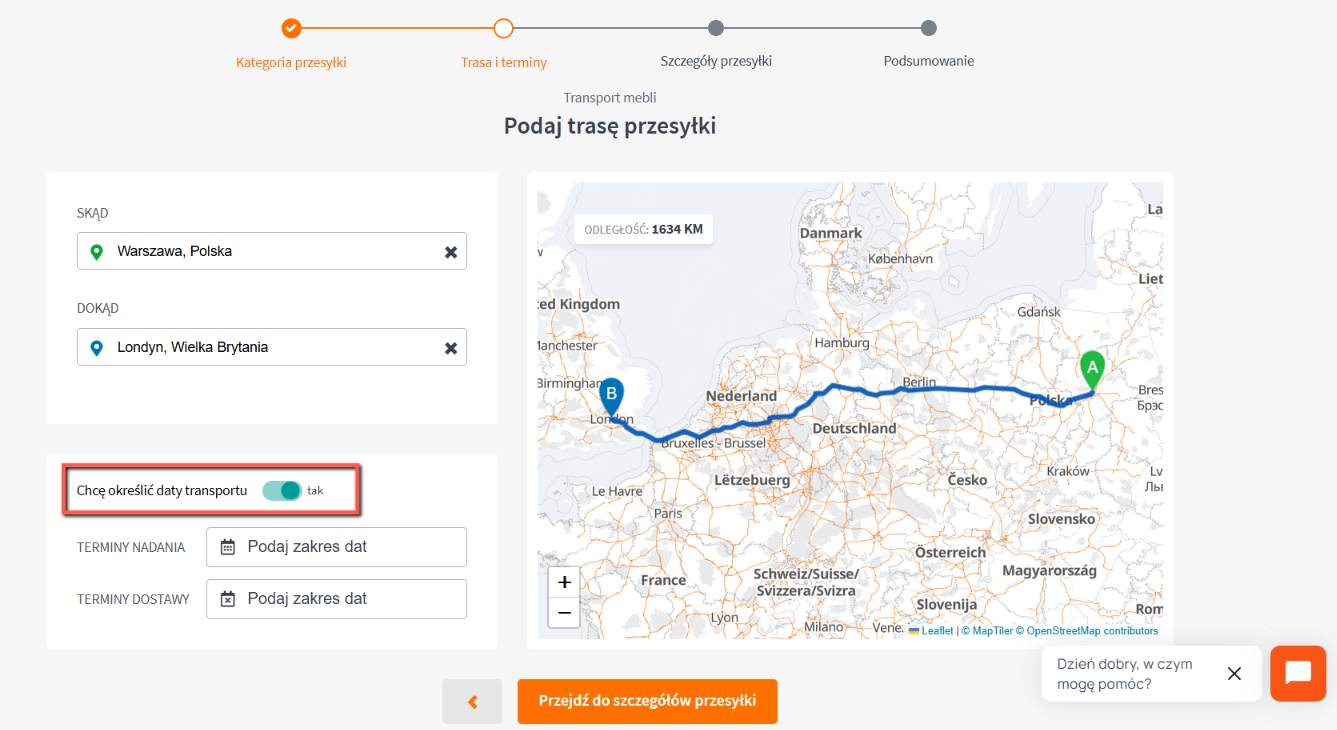
Task: Open the Leaflet attribution link
Action: tap(936, 631)
